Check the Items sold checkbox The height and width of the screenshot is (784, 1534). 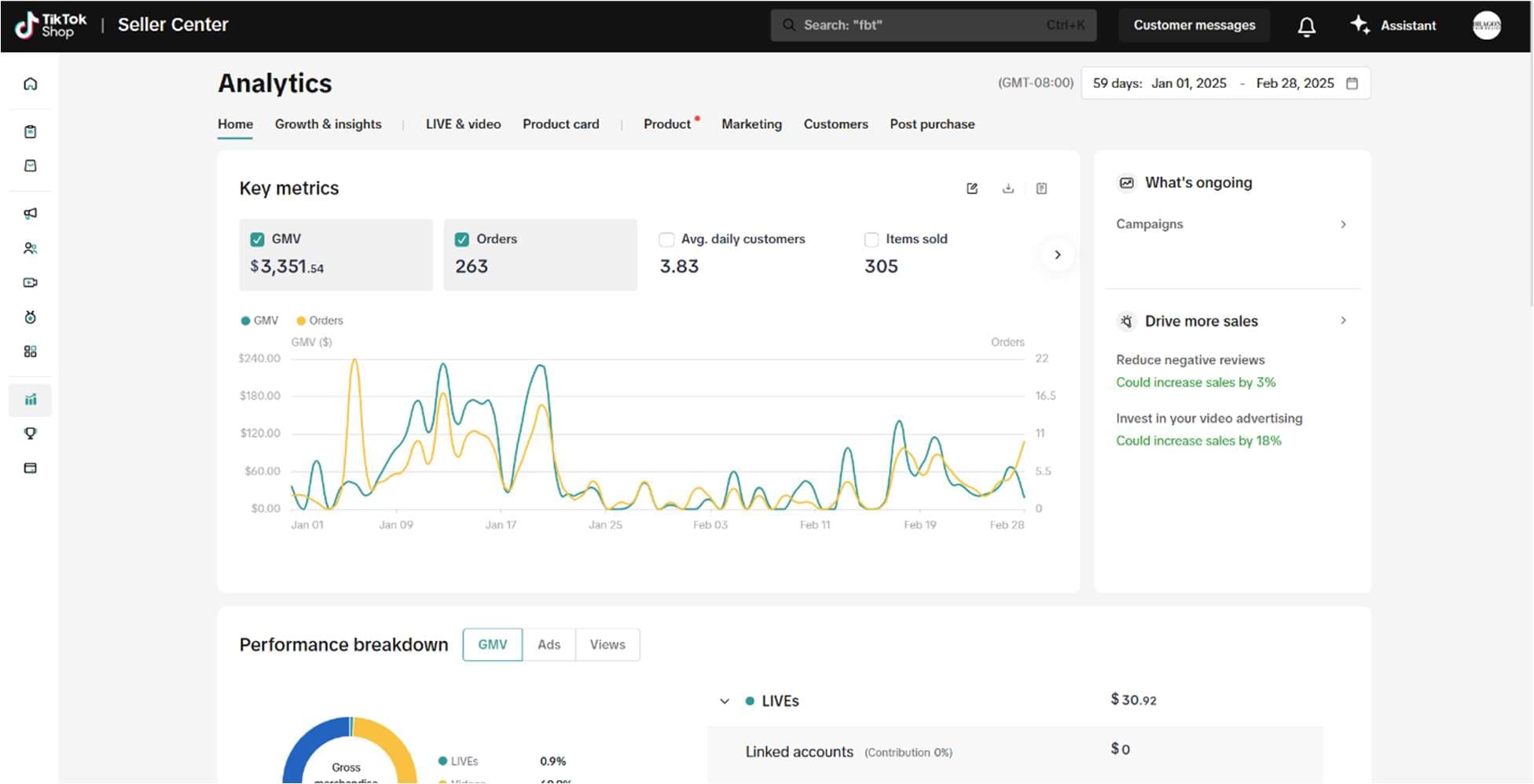coord(872,240)
